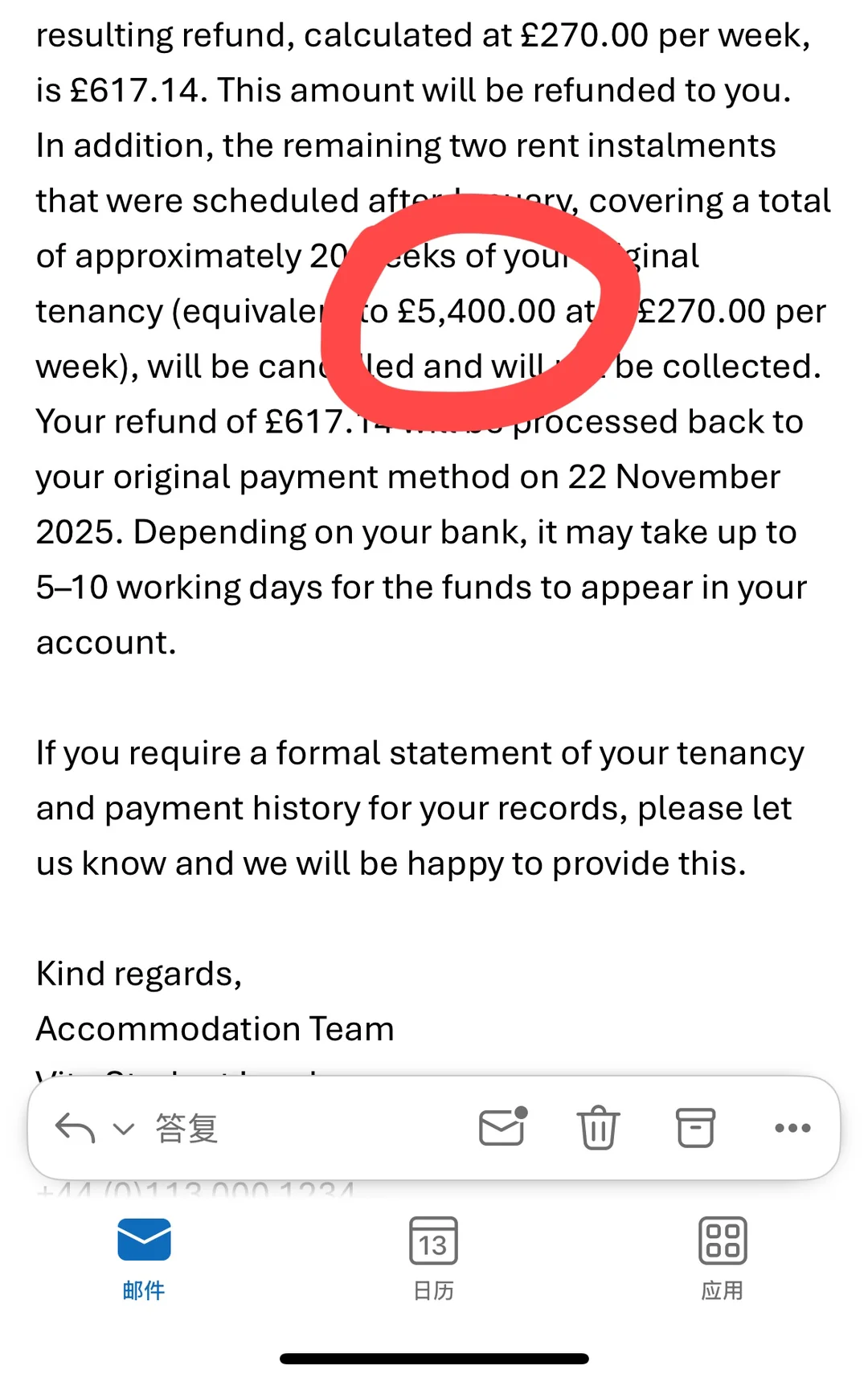Screen dimensions: 868x1382
Task: Tap the Kind regards closing line
Action: tap(139, 974)
